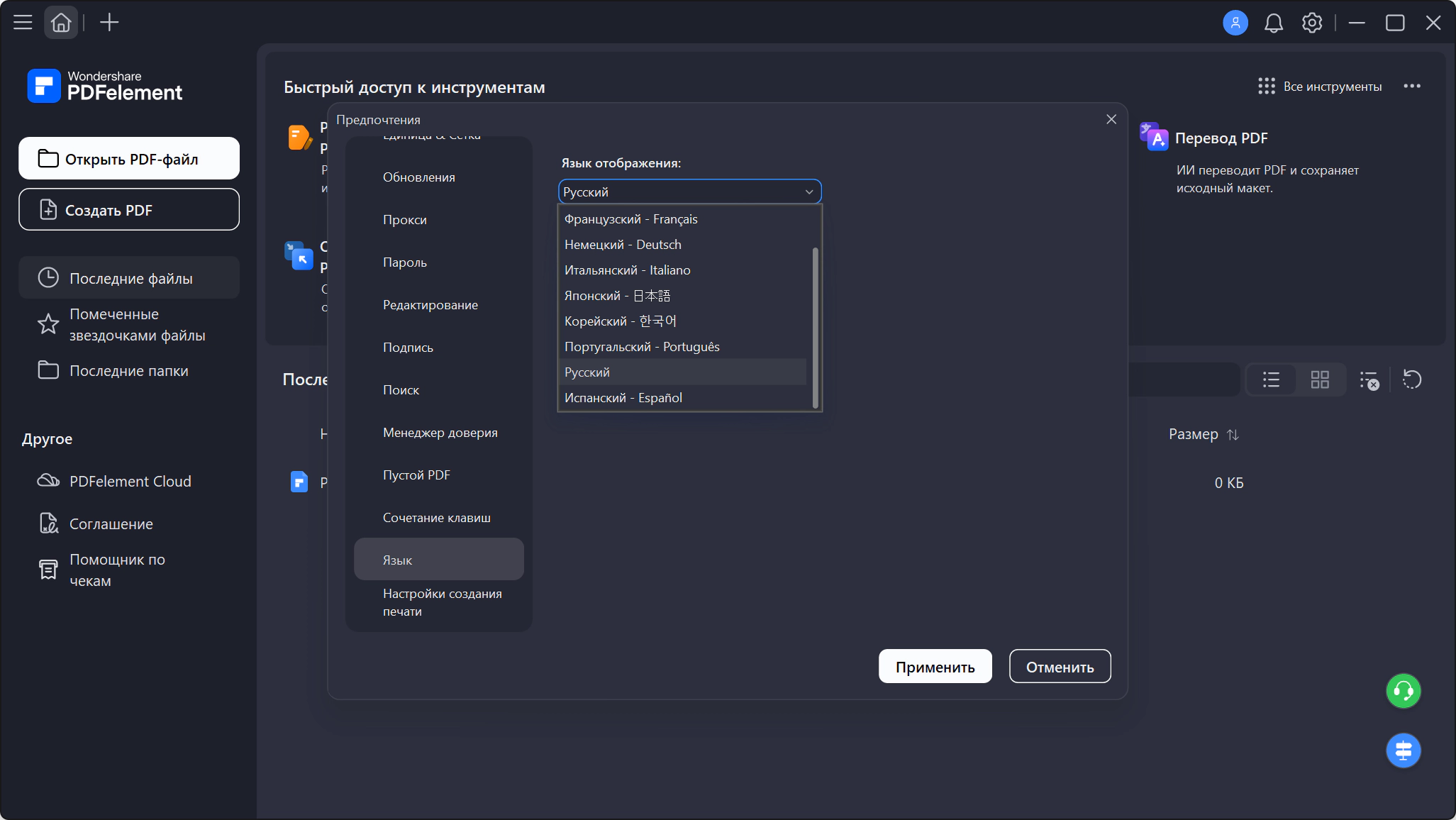The width and height of the screenshot is (1456, 820).
Task: Click the Применить button
Action: coord(935,667)
